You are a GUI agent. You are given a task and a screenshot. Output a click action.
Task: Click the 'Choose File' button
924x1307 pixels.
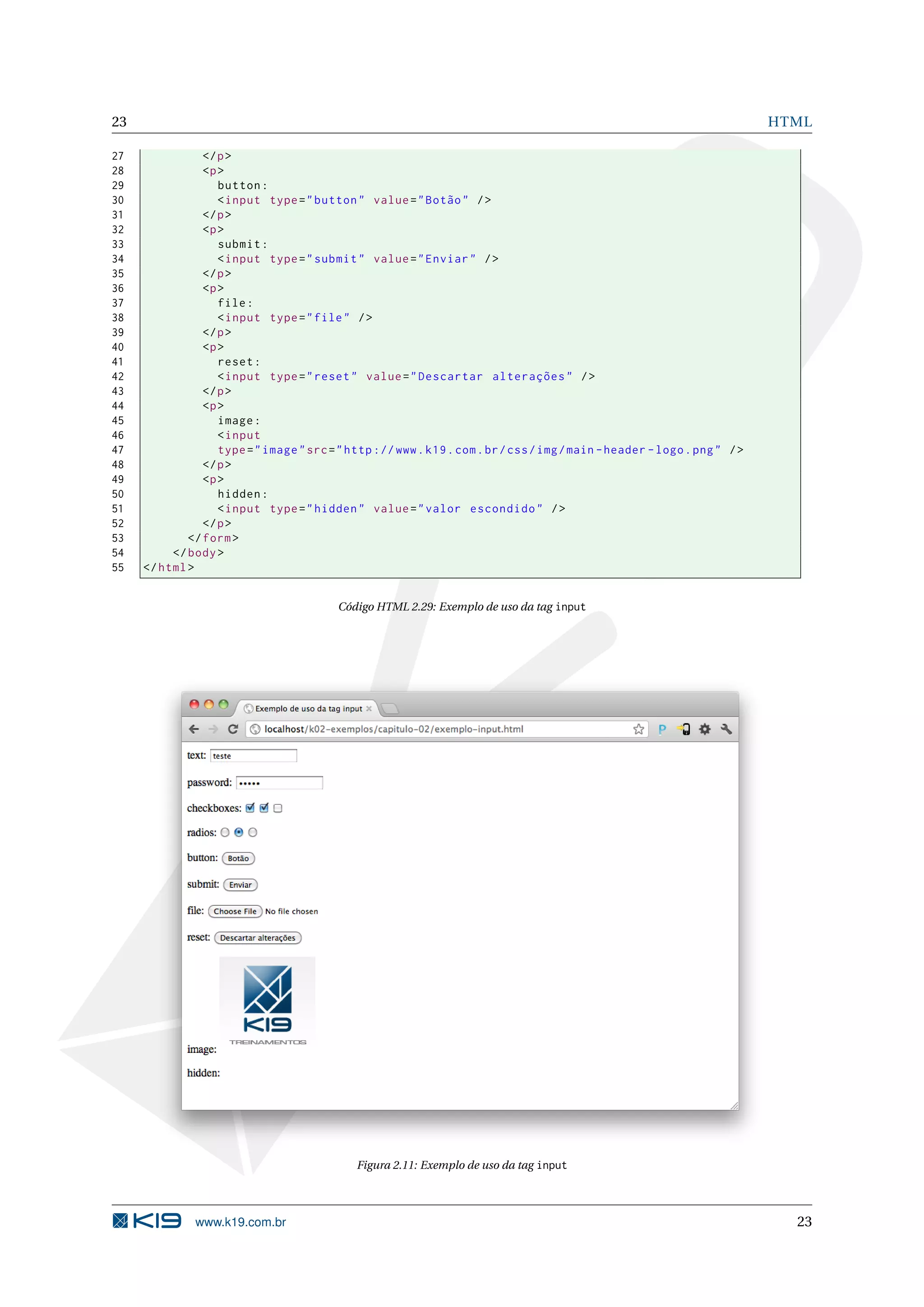pyautogui.click(x=235, y=911)
